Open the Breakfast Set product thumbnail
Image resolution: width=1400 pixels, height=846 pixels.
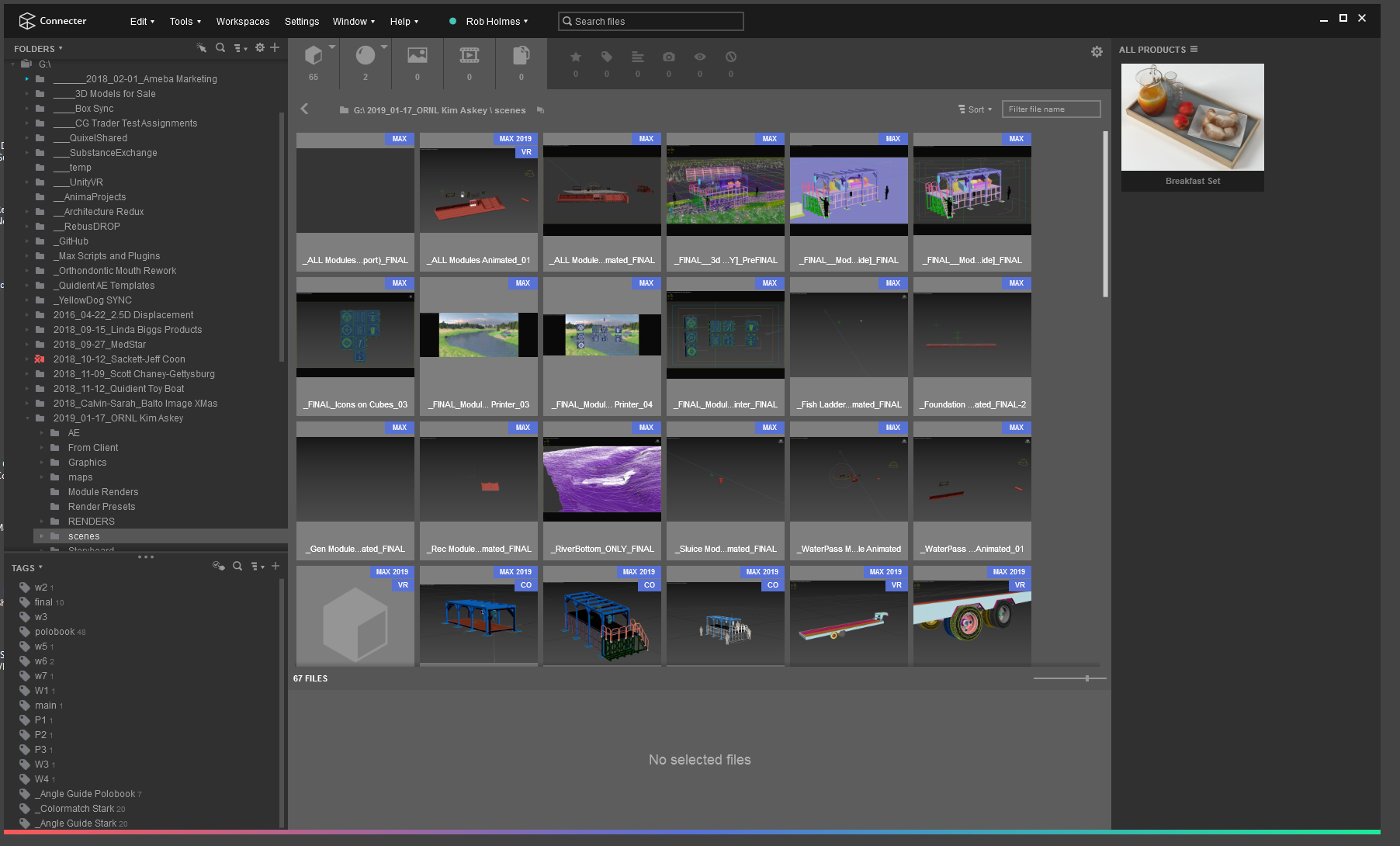1193,117
